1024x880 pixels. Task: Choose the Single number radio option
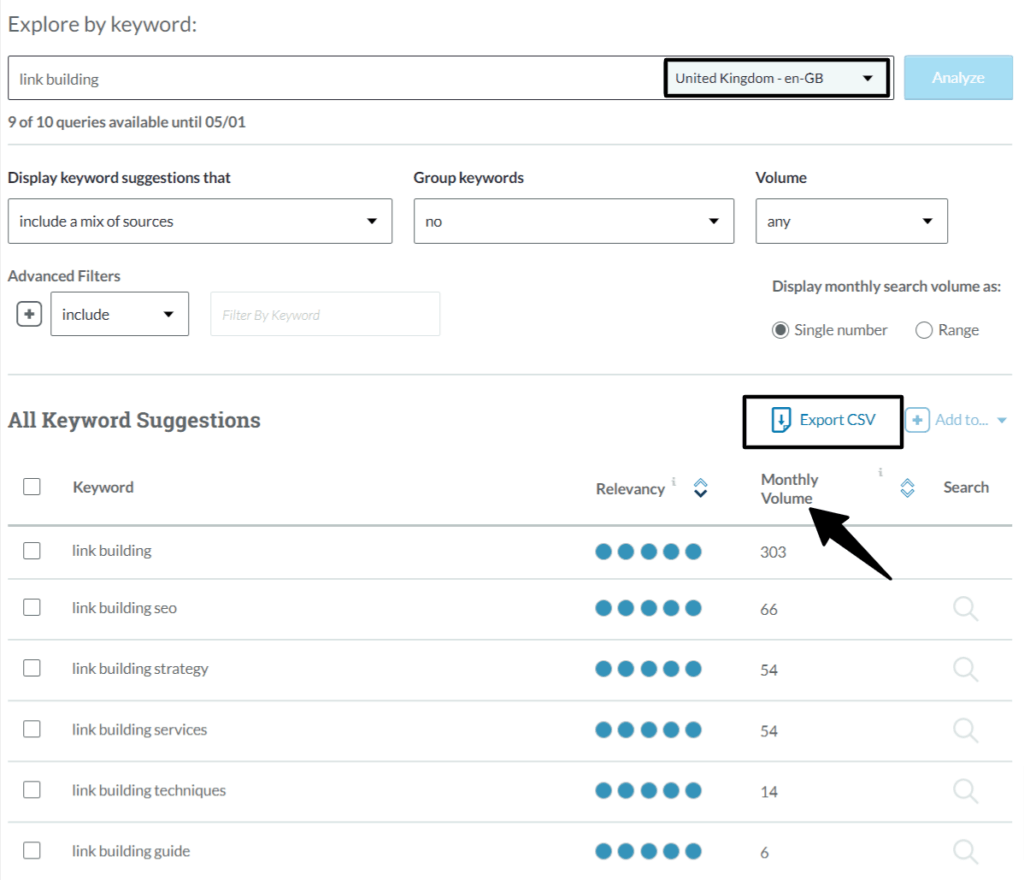[x=781, y=330]
